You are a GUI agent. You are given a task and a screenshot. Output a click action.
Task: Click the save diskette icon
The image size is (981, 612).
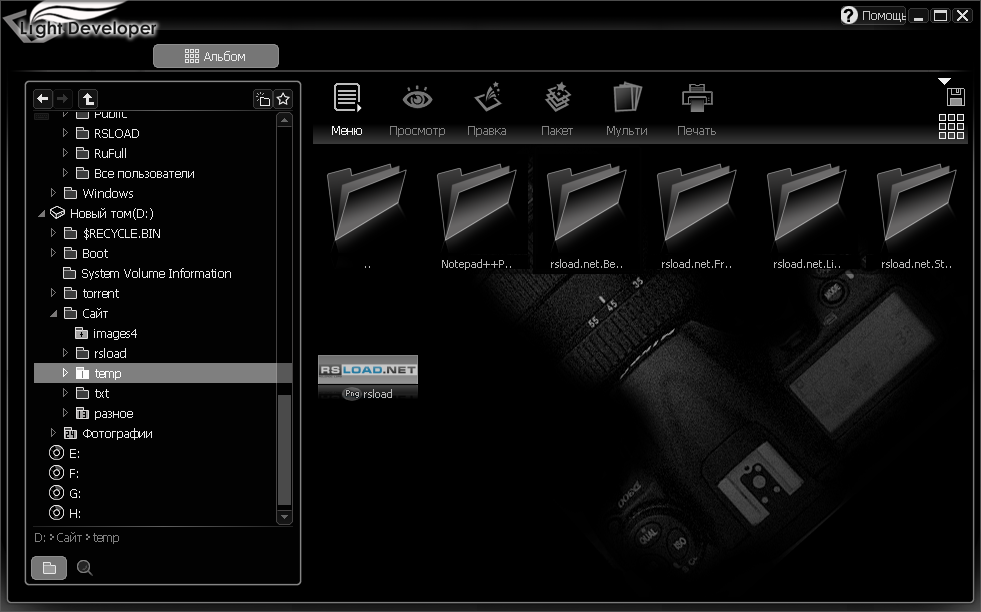click(x=954, y=96)
